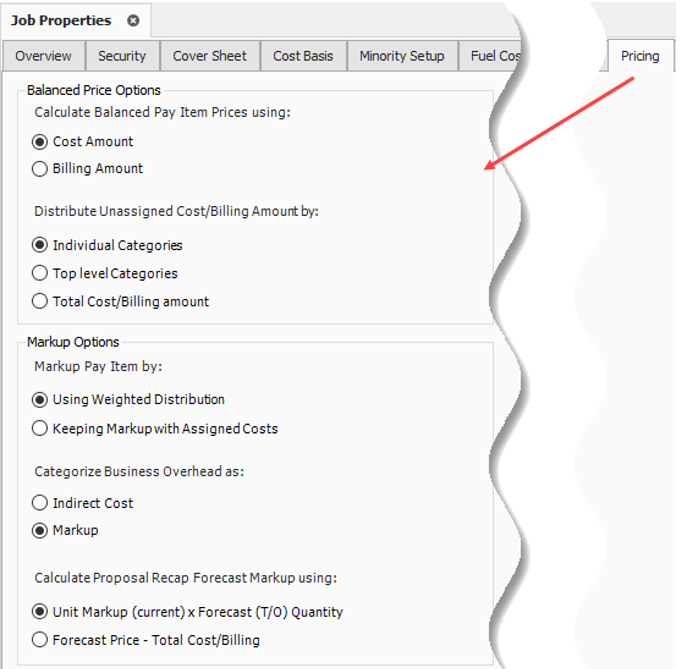Categorize Business Overhead as Indirect Cost
This screenshot has width=684, height=669.
[40, 503]
